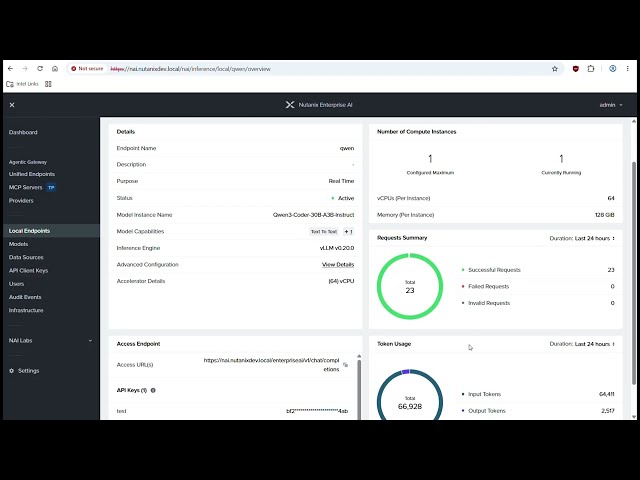The width and height of the screenshot is (640, 480).
Task: Change Token Usage duration Last 24 hours
Action: coord(582,344)
